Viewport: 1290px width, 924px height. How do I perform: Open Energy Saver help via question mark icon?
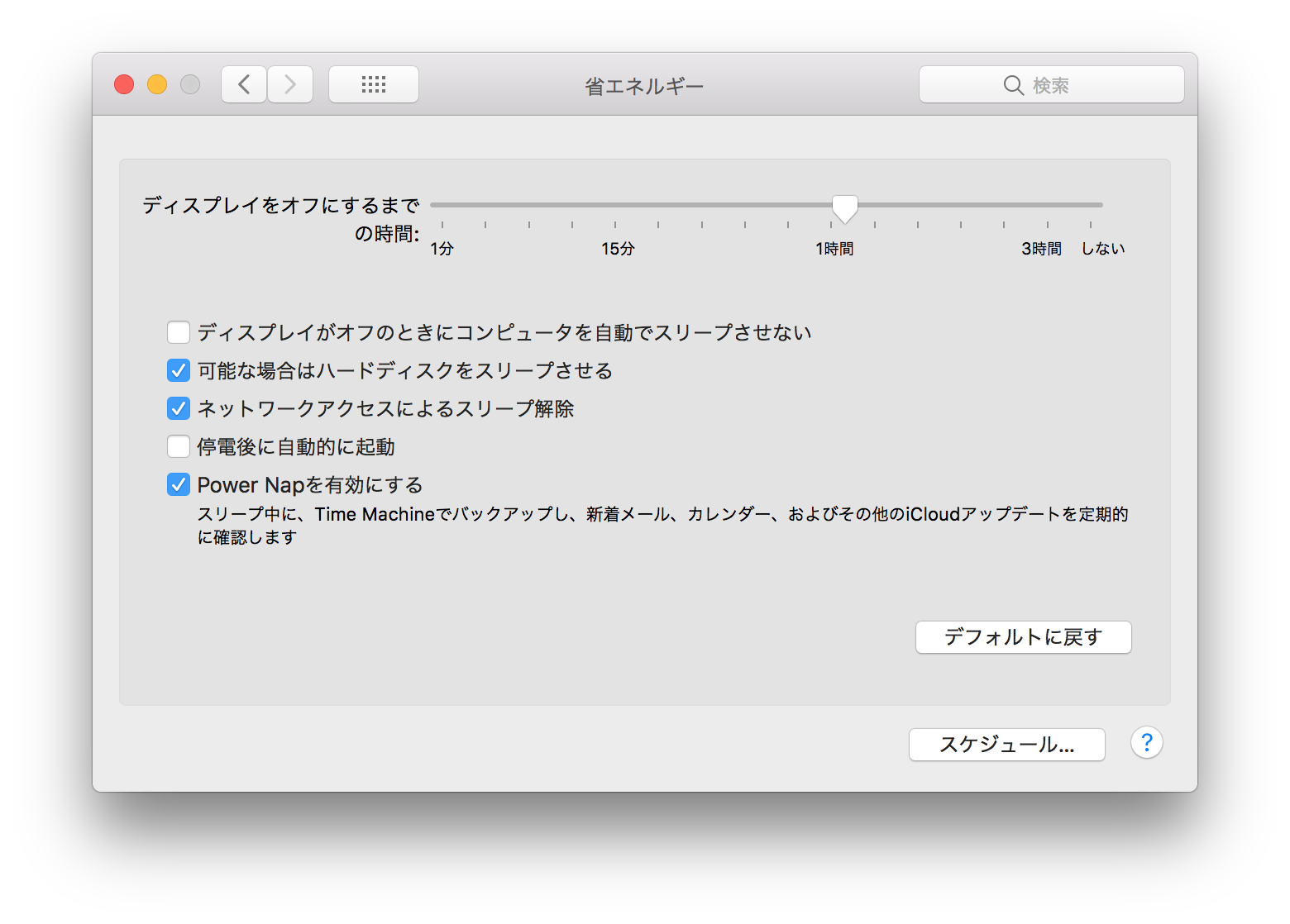tap(1147, 743)
